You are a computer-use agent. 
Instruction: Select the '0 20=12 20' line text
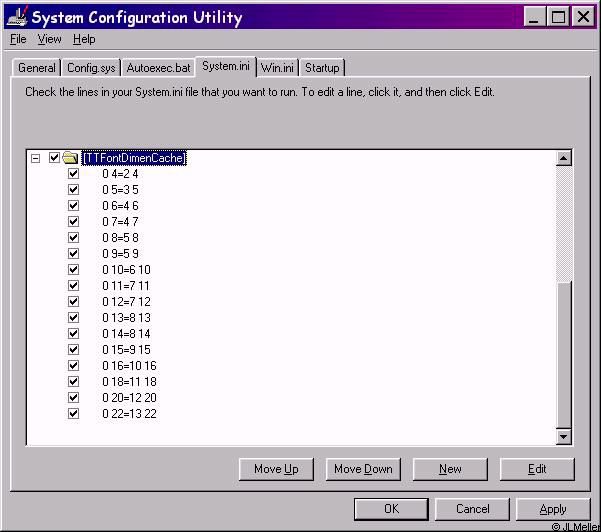[x=130, y=398]
